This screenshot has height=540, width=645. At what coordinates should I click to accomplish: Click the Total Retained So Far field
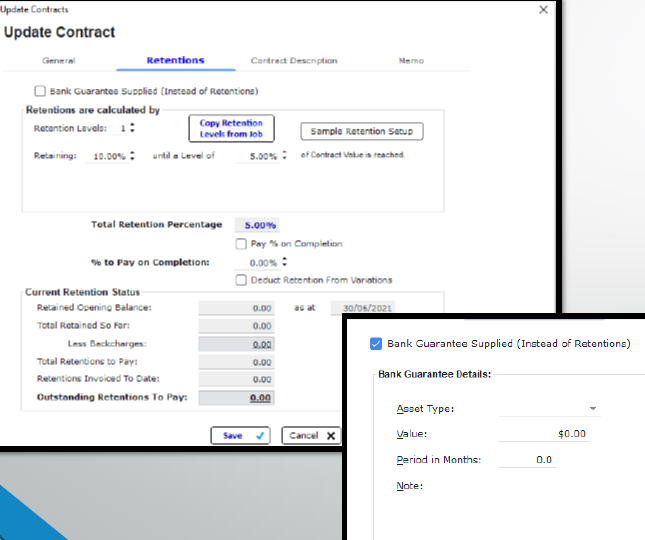pos(237,326)
